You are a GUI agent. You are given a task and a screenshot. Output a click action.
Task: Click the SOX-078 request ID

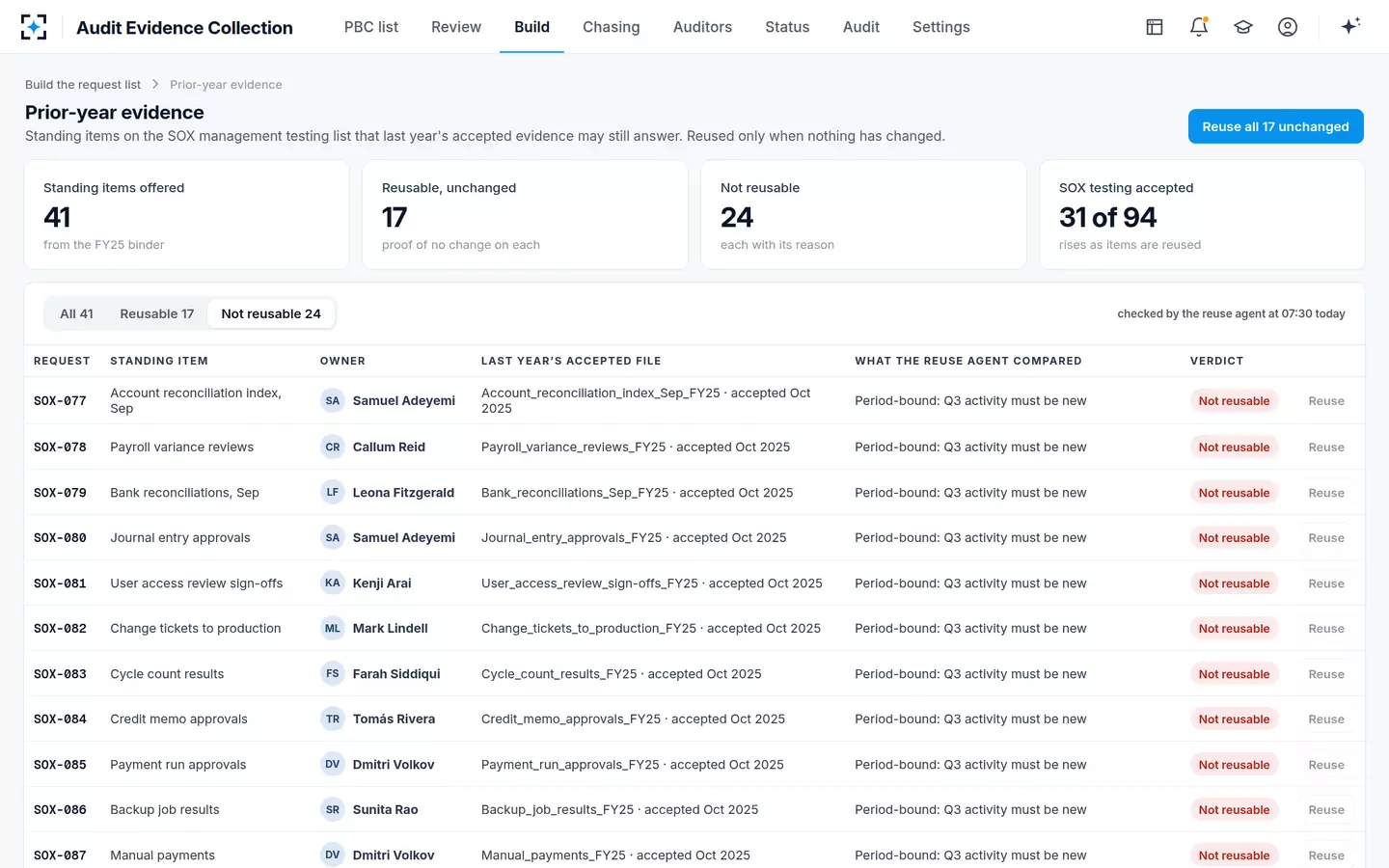coord(60,447)
